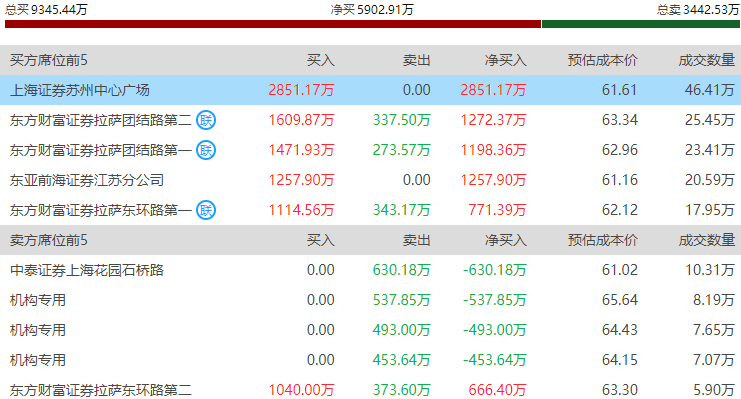Click buy value 1040.00万

[302, 390]
